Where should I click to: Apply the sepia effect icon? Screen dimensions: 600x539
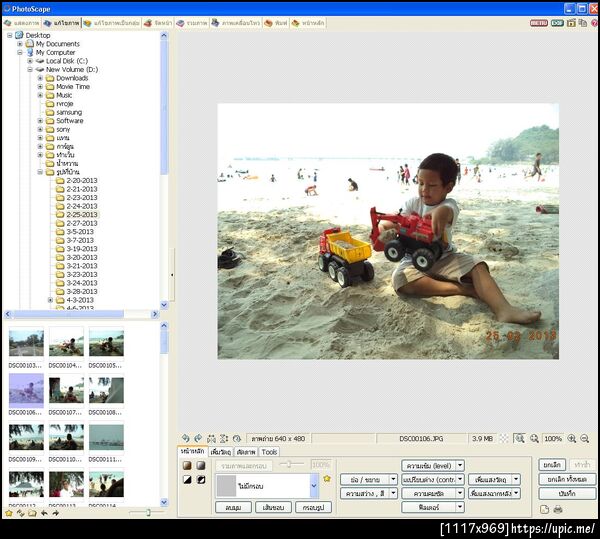(187, 466)
